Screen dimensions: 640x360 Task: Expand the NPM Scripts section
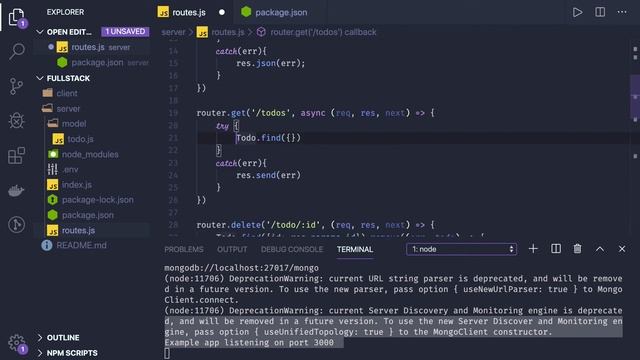(40, 353)
